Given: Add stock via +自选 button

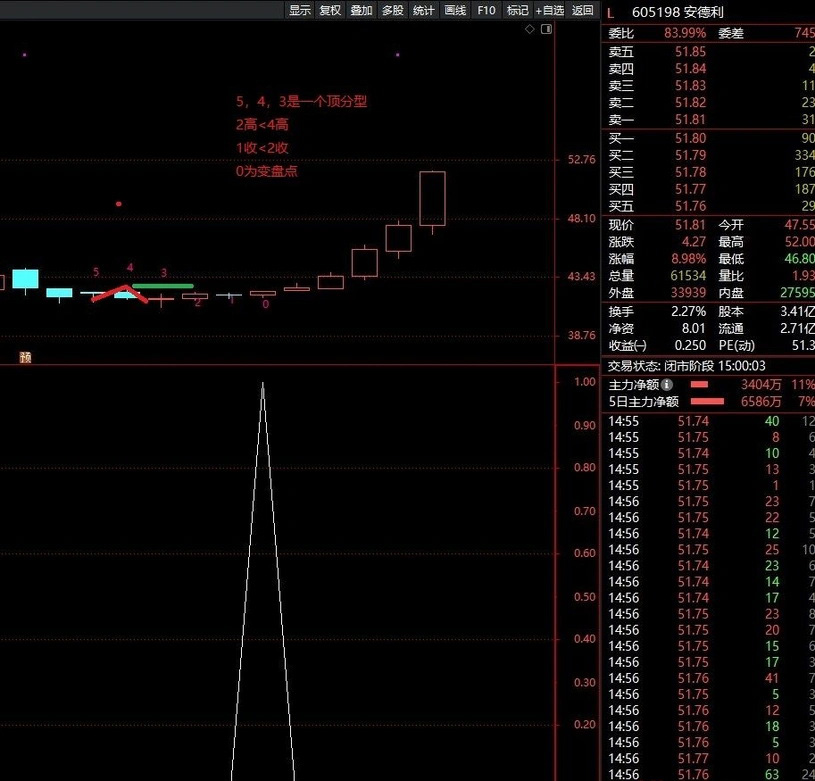Looking at the screenshot, I should coord(551,10).
